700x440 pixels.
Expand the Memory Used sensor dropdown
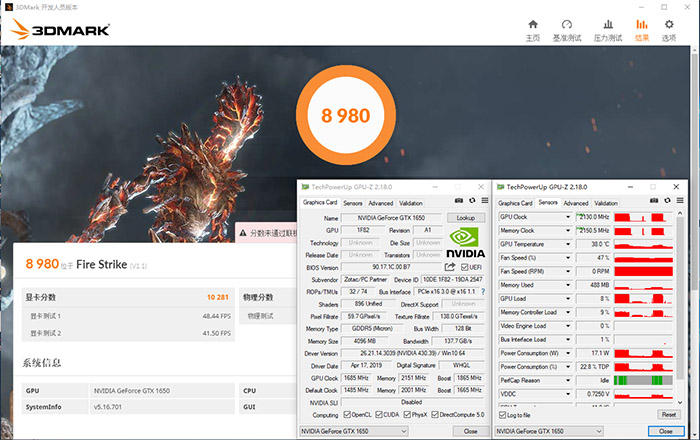tap(568, 285)
